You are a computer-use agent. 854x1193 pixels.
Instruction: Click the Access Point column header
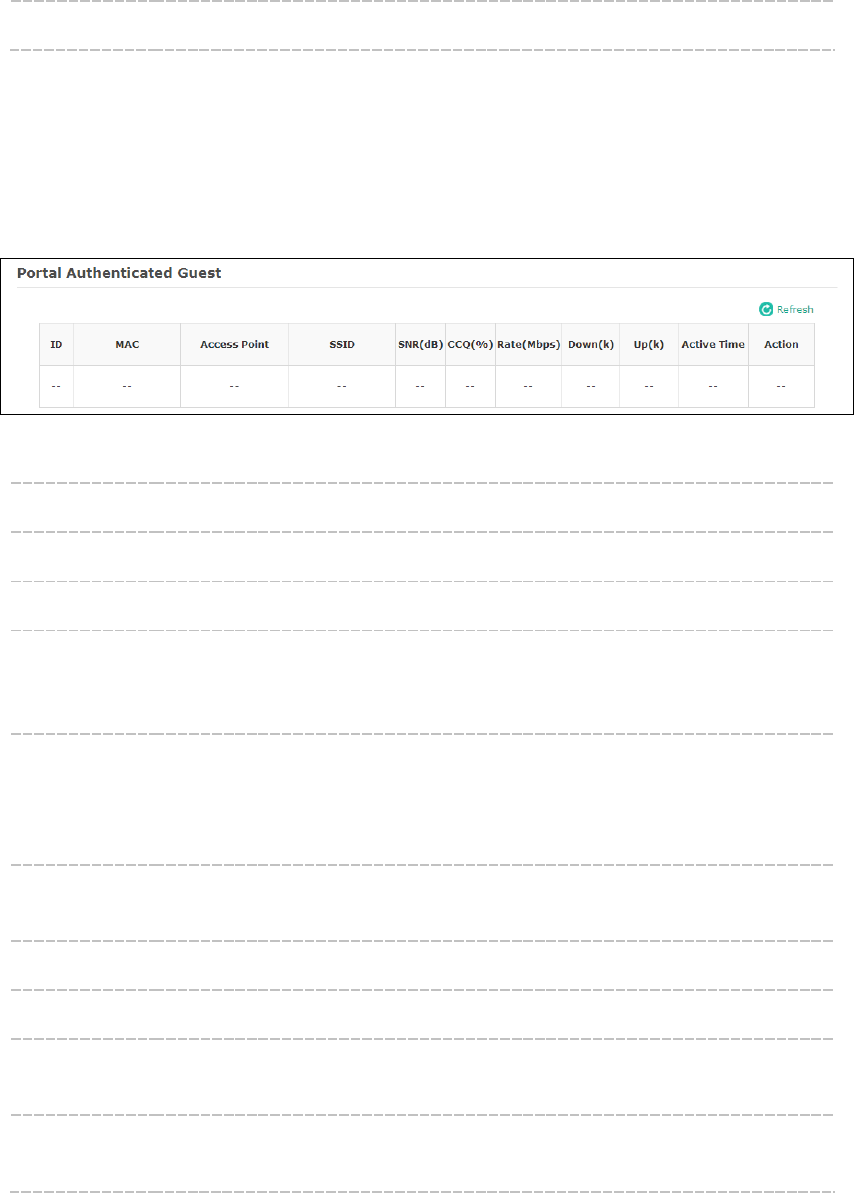click(x=234, y=345)
